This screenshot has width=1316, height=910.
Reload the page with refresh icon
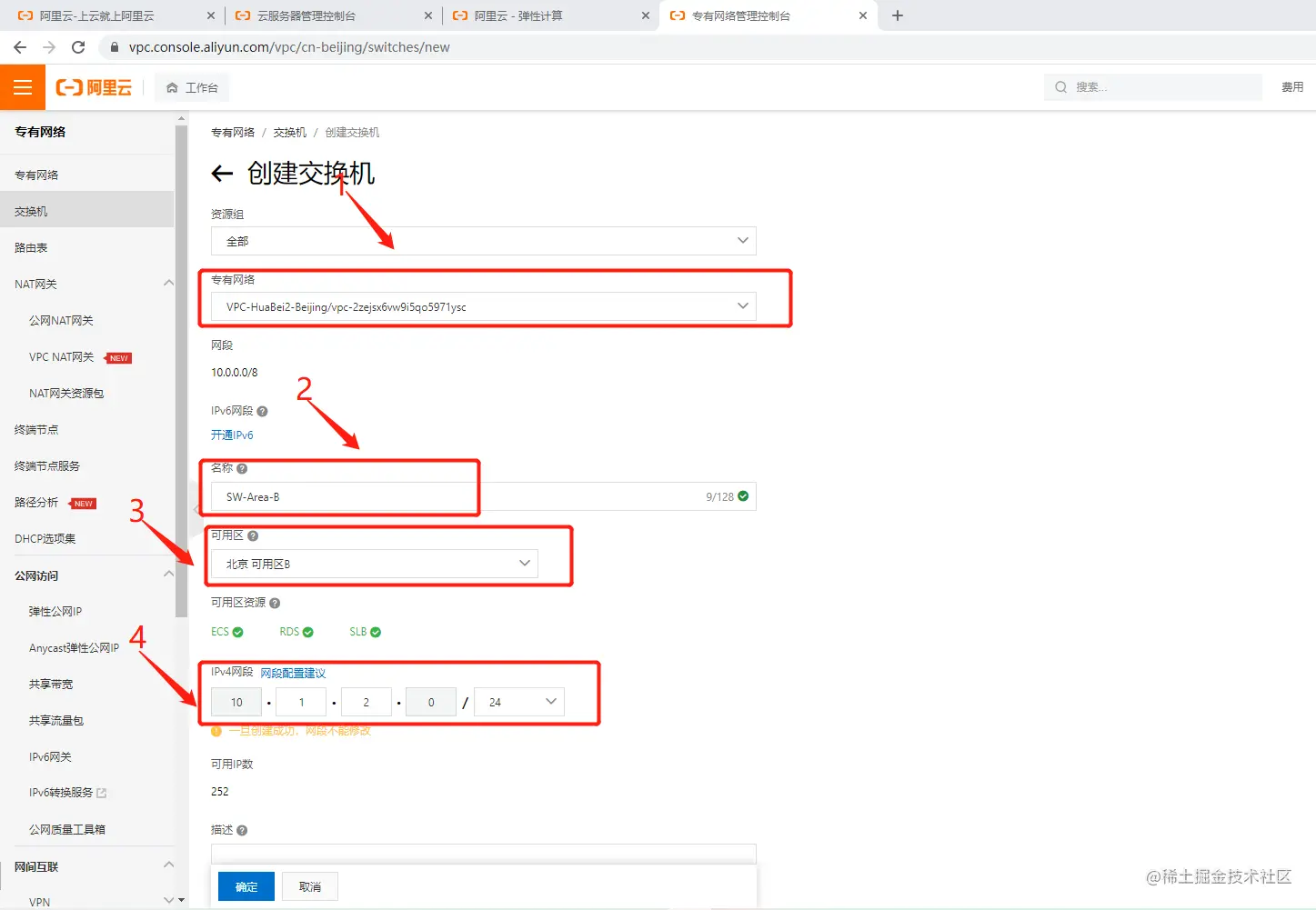point(78,47)
